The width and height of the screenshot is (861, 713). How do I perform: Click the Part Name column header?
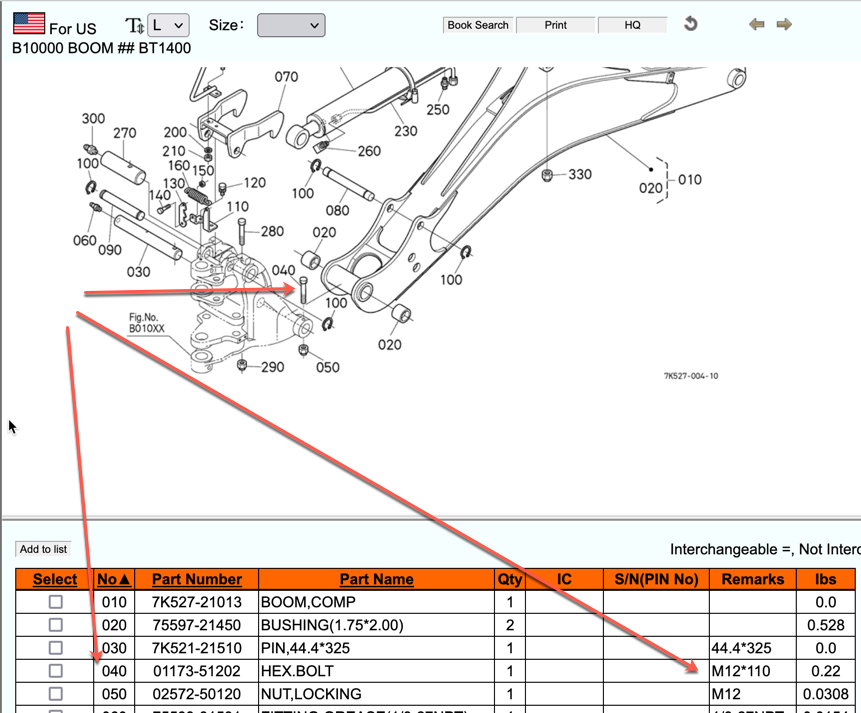(376, 579)
